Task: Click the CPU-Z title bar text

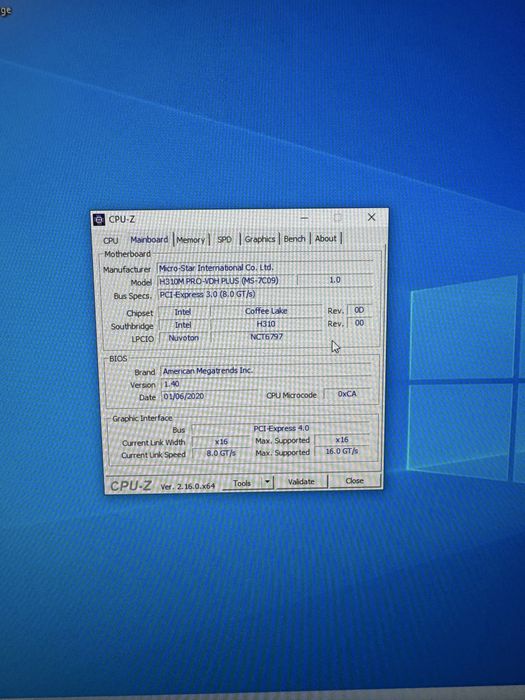Action: (122, 220)
